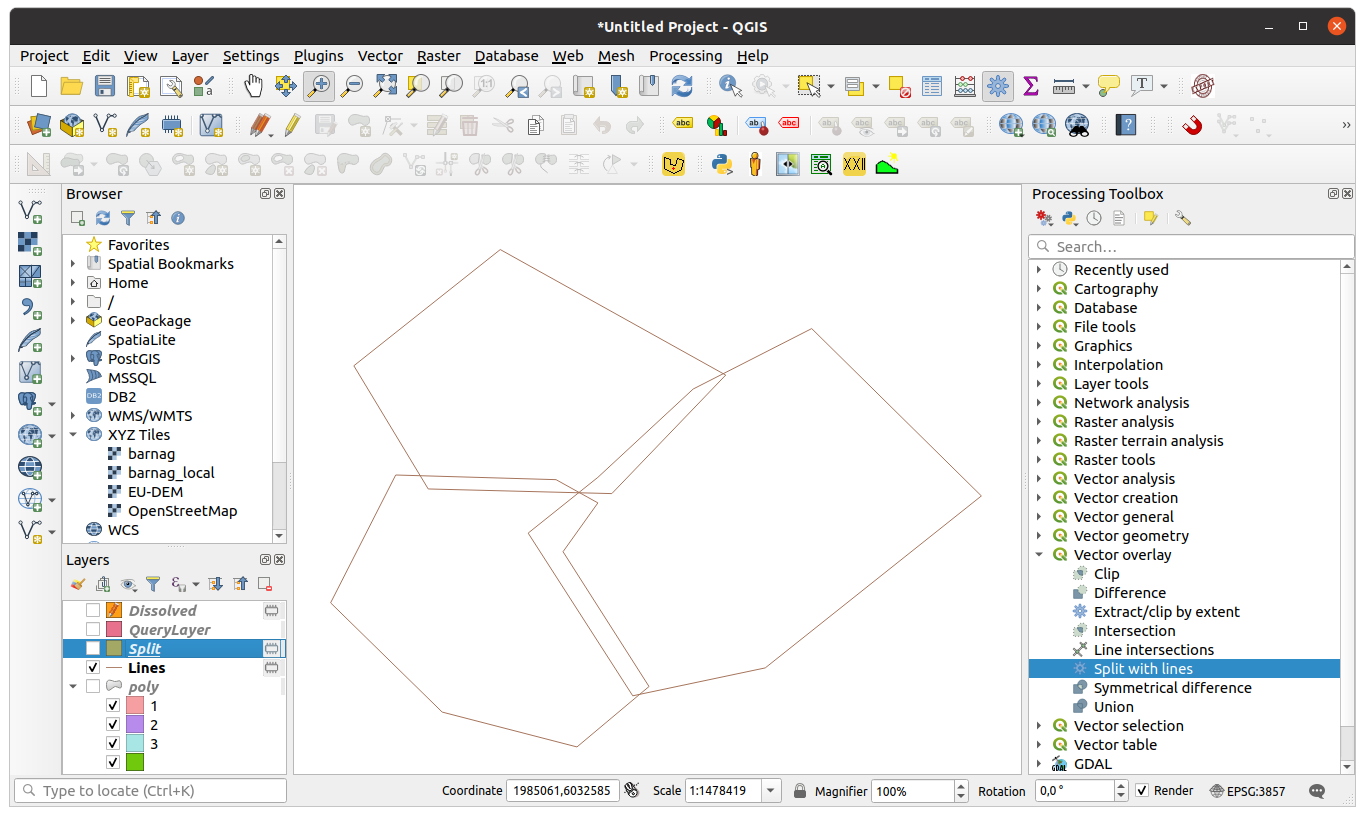Enable visibility of Split layer
Screen dimensions: 1365x816
tap(93, 649)
